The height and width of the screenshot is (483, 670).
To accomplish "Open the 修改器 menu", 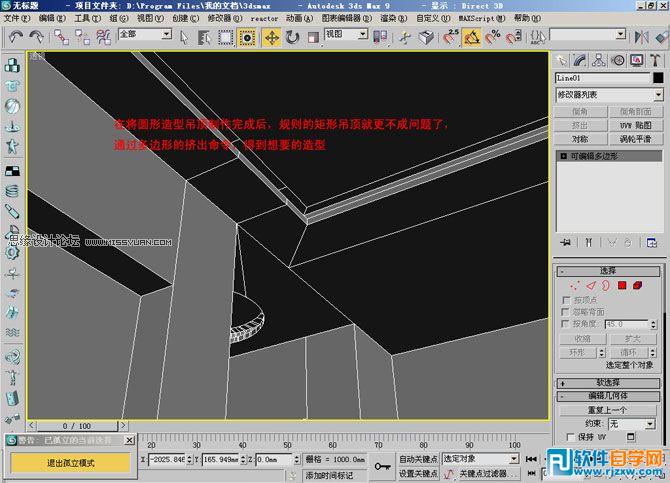I will [x=225, y=18].
